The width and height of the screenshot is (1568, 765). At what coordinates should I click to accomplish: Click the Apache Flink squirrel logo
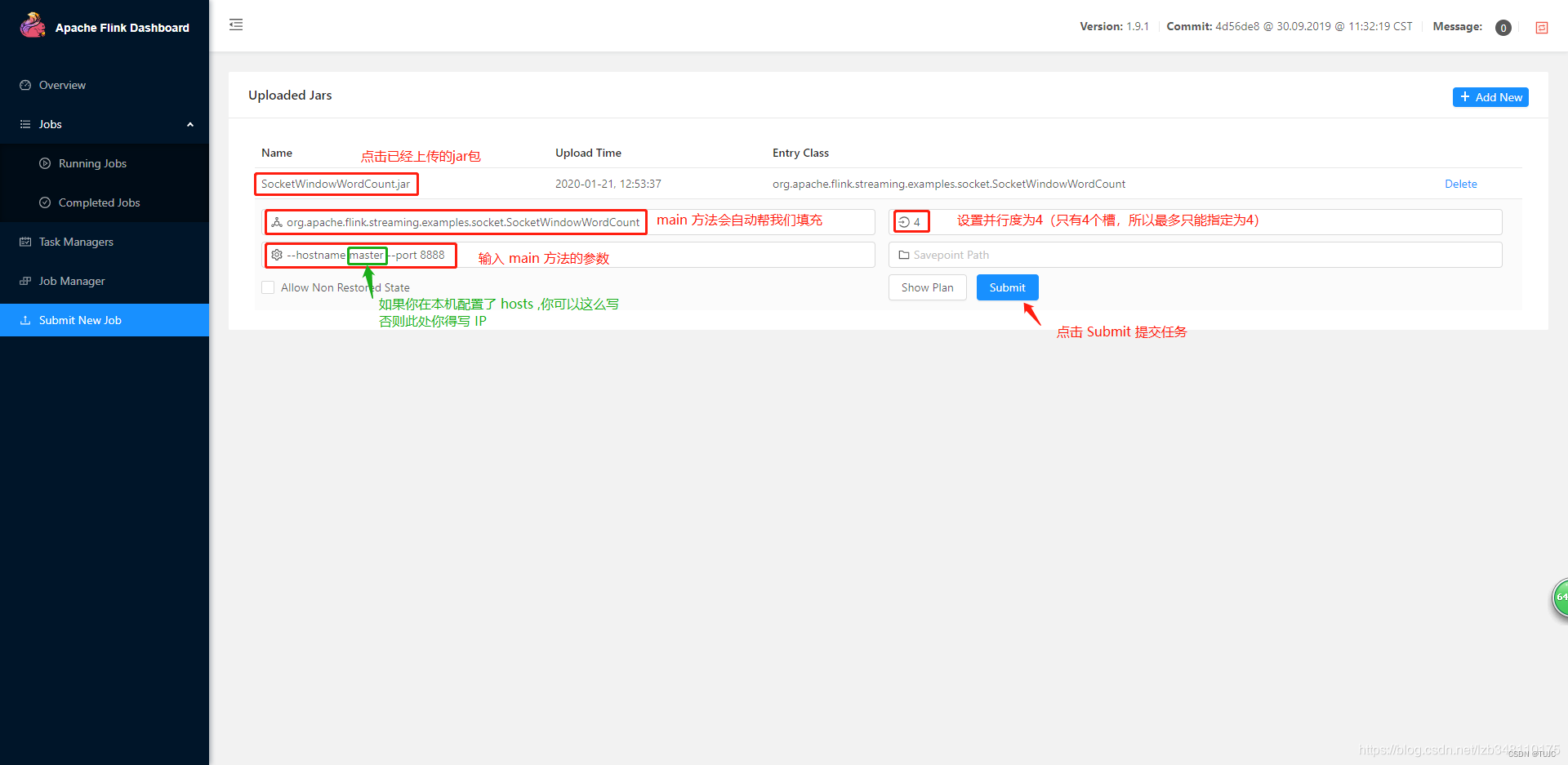[x=33, y=25]
